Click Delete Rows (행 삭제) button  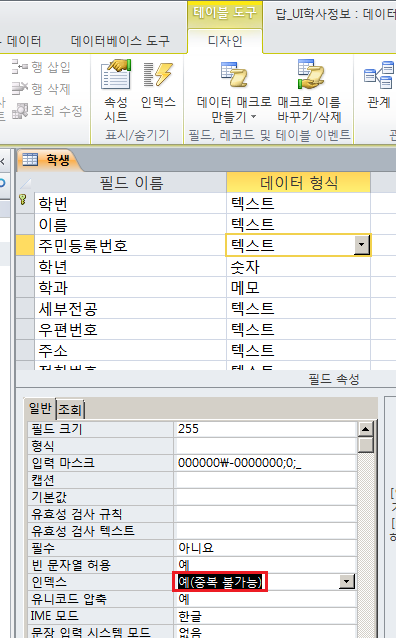[x=41, y=88]
